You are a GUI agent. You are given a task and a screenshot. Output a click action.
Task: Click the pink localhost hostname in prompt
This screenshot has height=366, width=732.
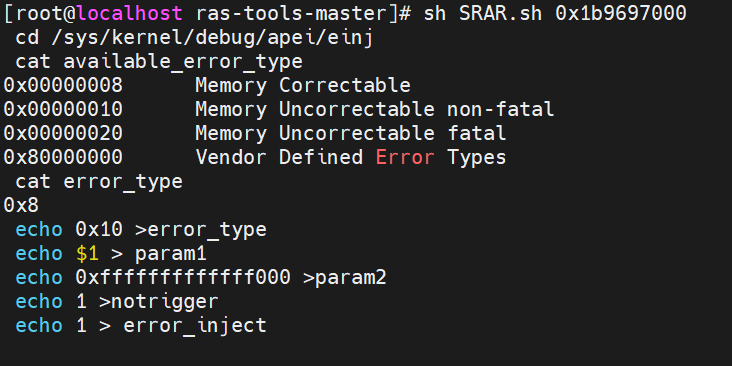tap(129, 13)
